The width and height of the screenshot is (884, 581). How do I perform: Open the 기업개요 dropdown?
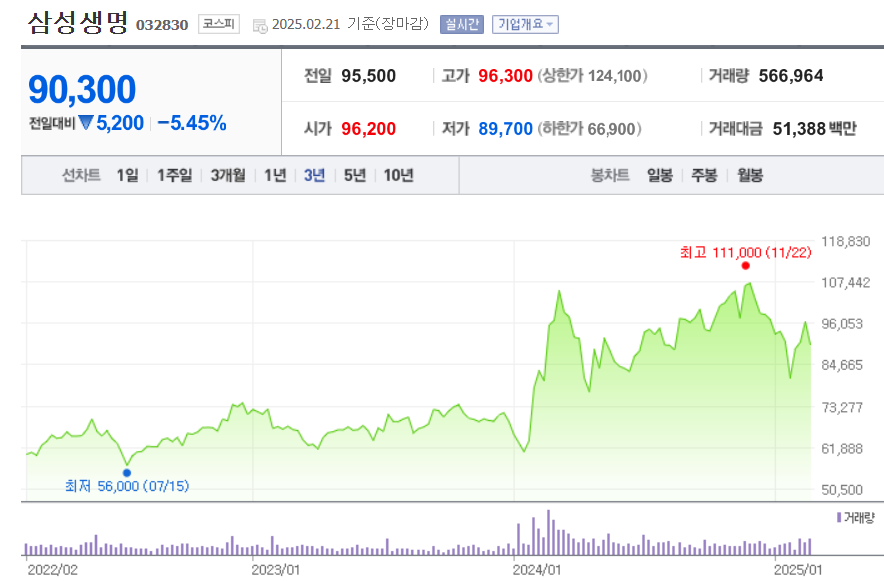pos(525,24)
